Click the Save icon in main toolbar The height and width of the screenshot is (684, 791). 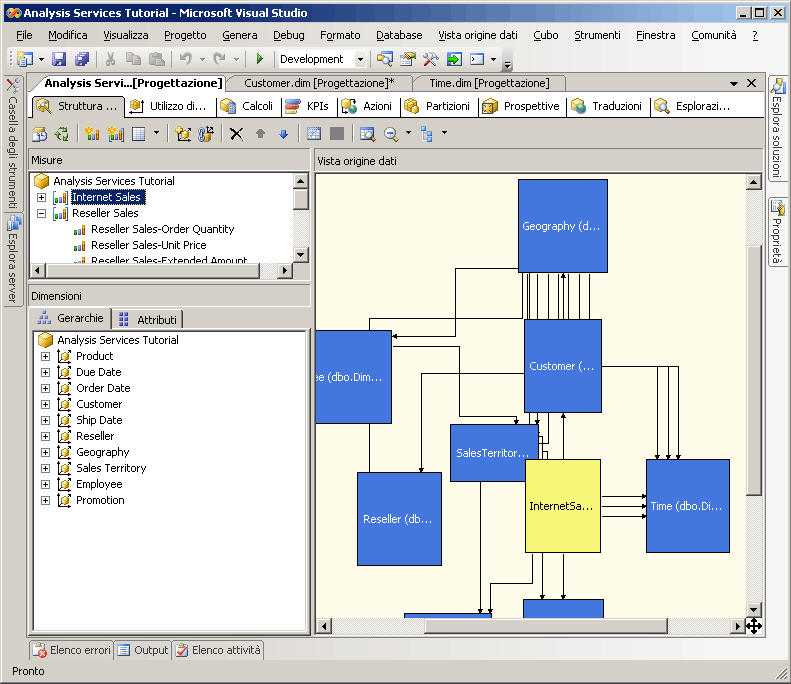point(59,59)
